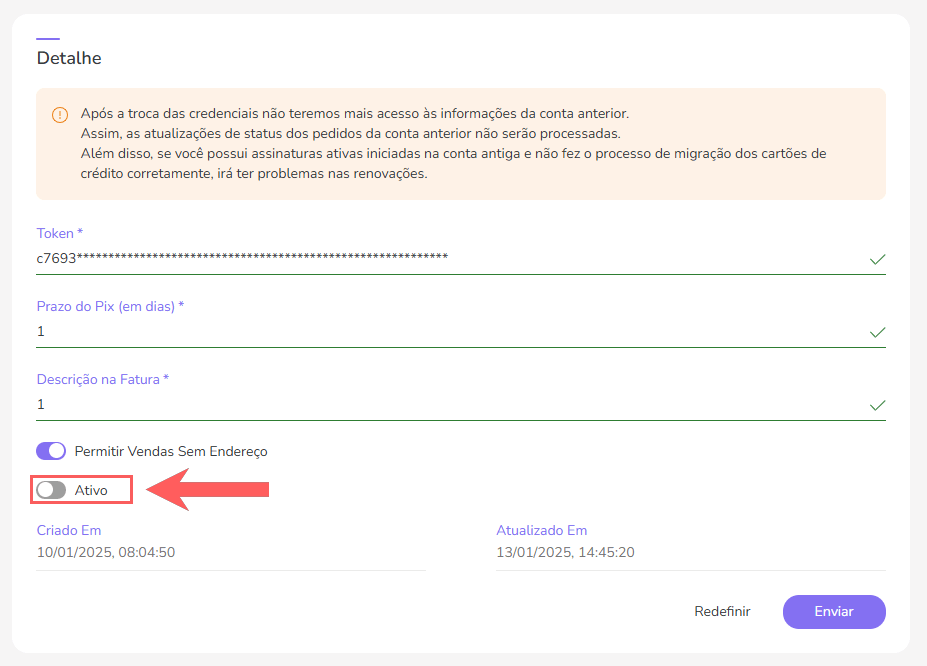Select the date 10/01/2025, 08:04:50
This screenshot has width=927, height=666.
[x=106, y=553]
